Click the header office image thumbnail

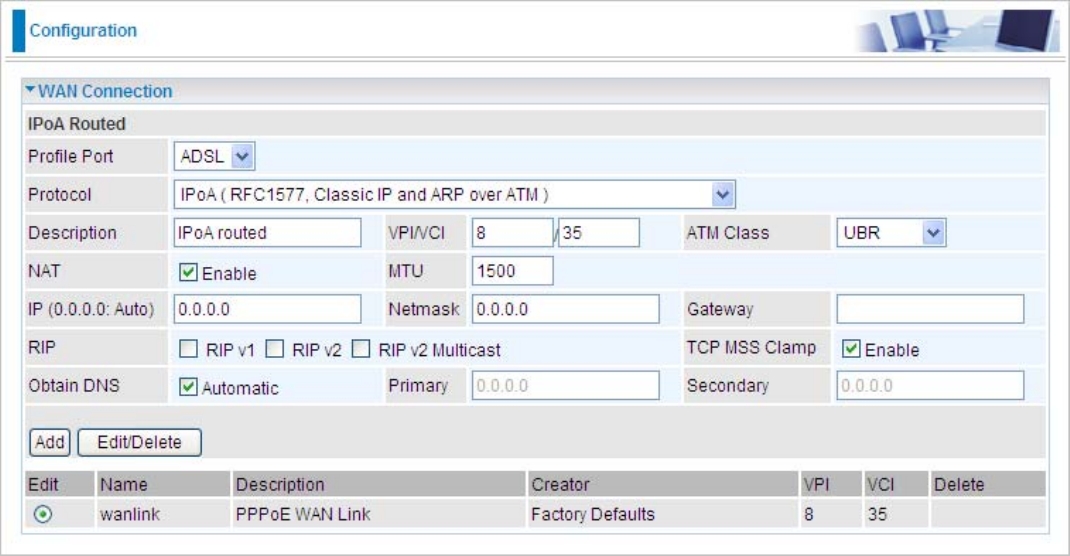(957, 31)
